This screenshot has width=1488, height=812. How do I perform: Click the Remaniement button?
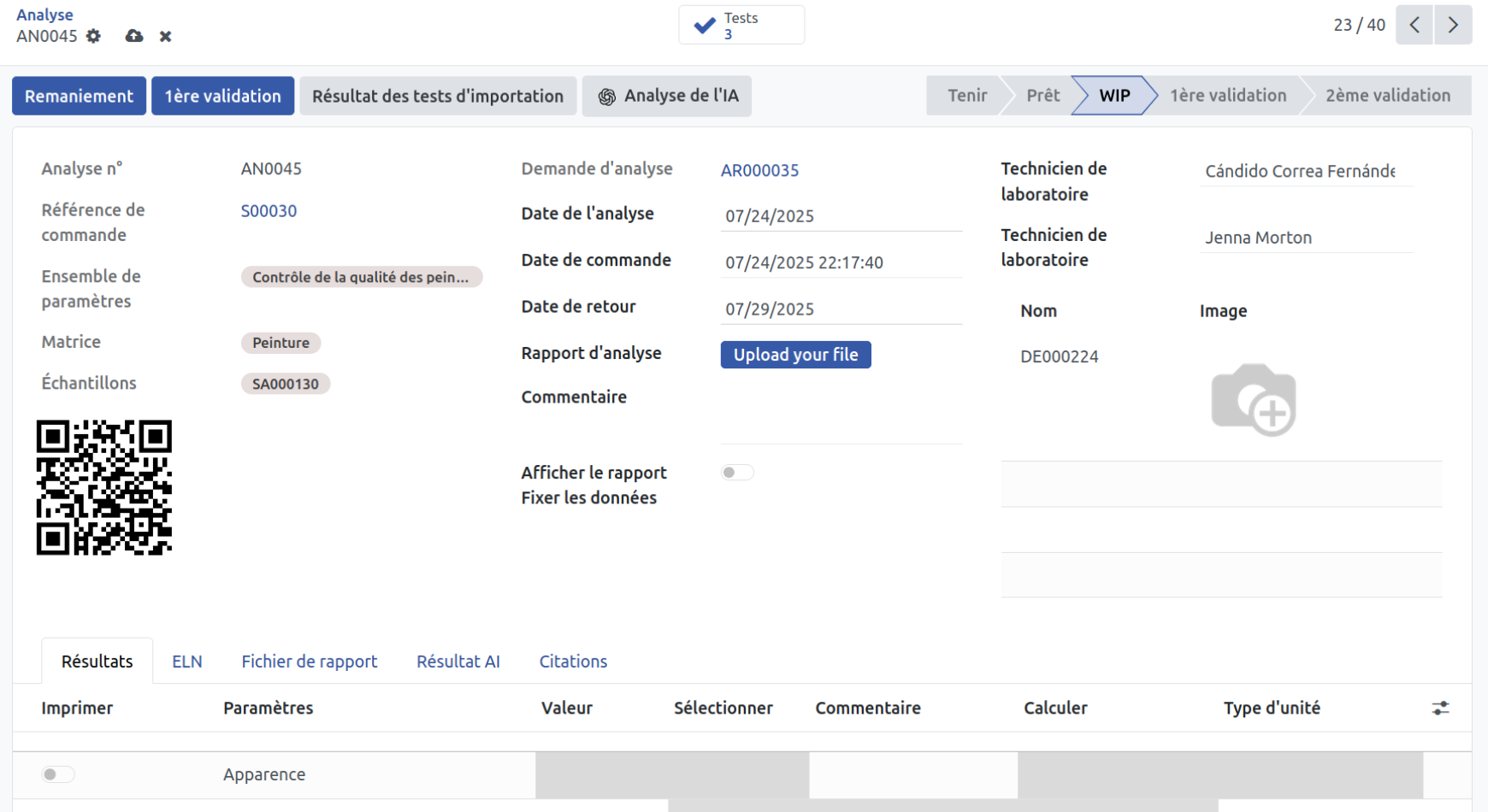79,96
